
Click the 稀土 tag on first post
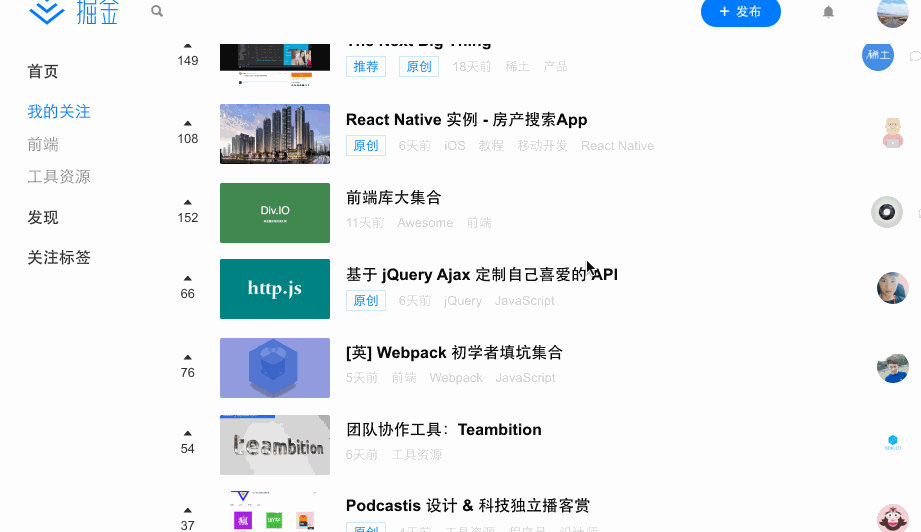517,66
